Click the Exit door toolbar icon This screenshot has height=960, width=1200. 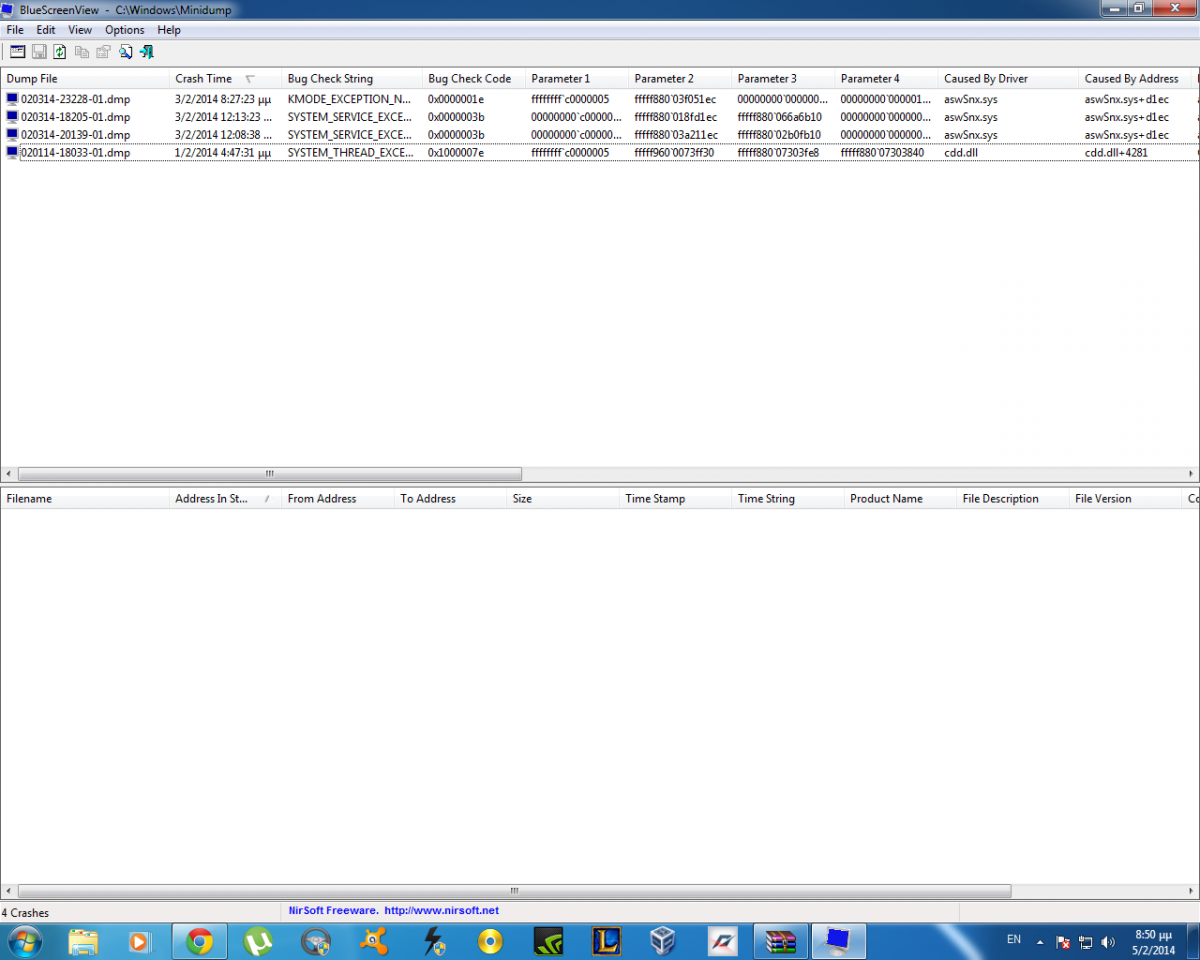[147, 51]
